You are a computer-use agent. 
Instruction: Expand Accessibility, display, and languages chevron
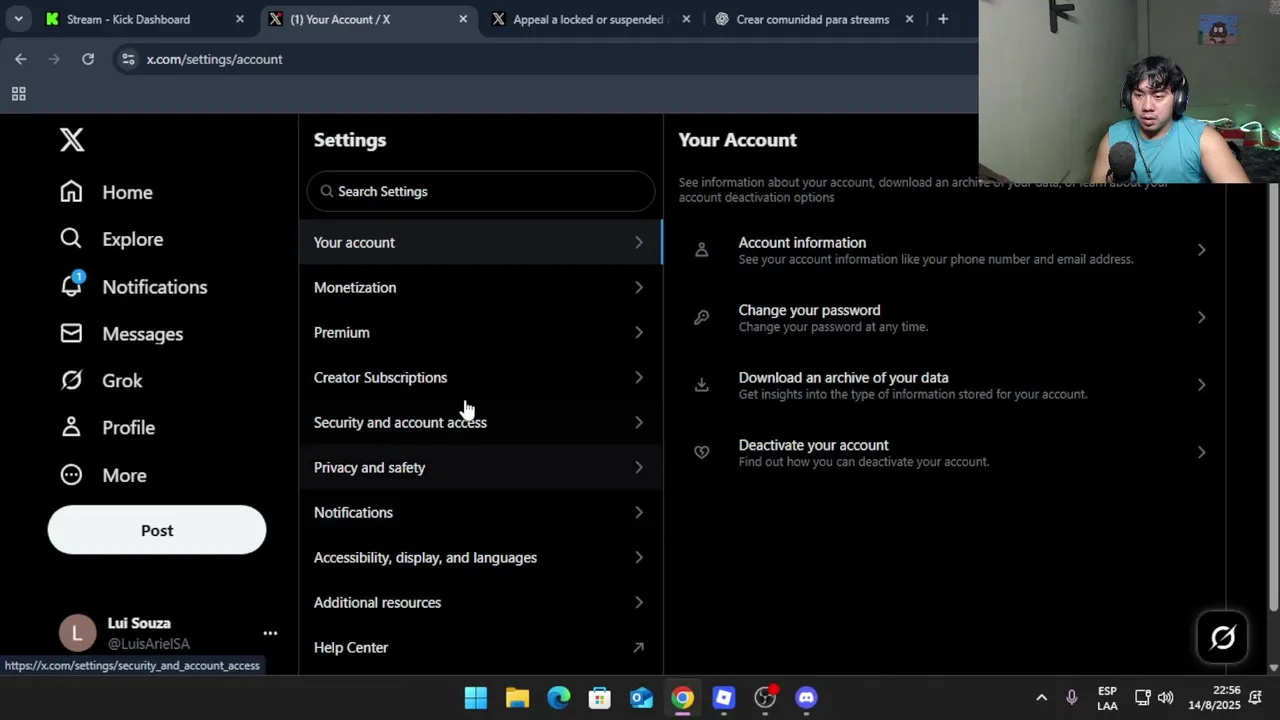639,558
